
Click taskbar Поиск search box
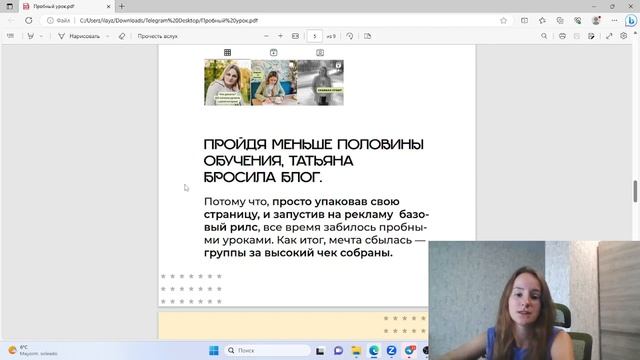coord(267,350)
